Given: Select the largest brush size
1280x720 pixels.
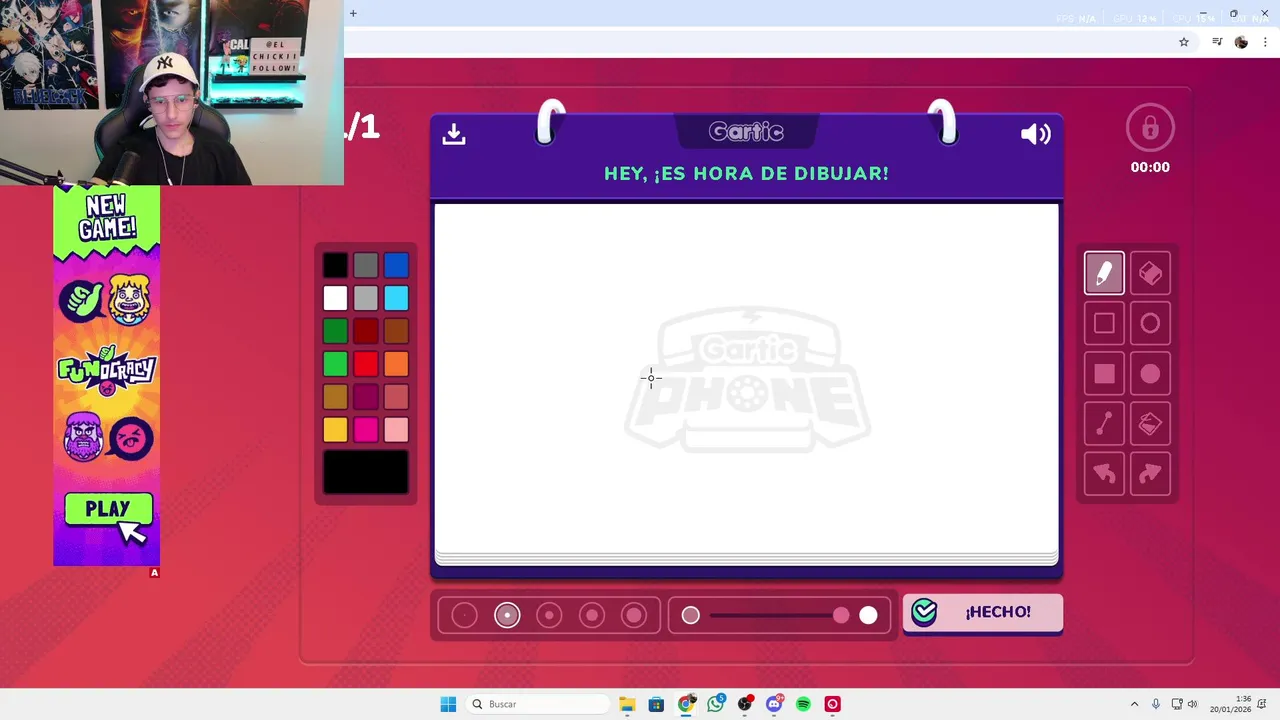Looking at the screenshot, I should pos(634,615).
